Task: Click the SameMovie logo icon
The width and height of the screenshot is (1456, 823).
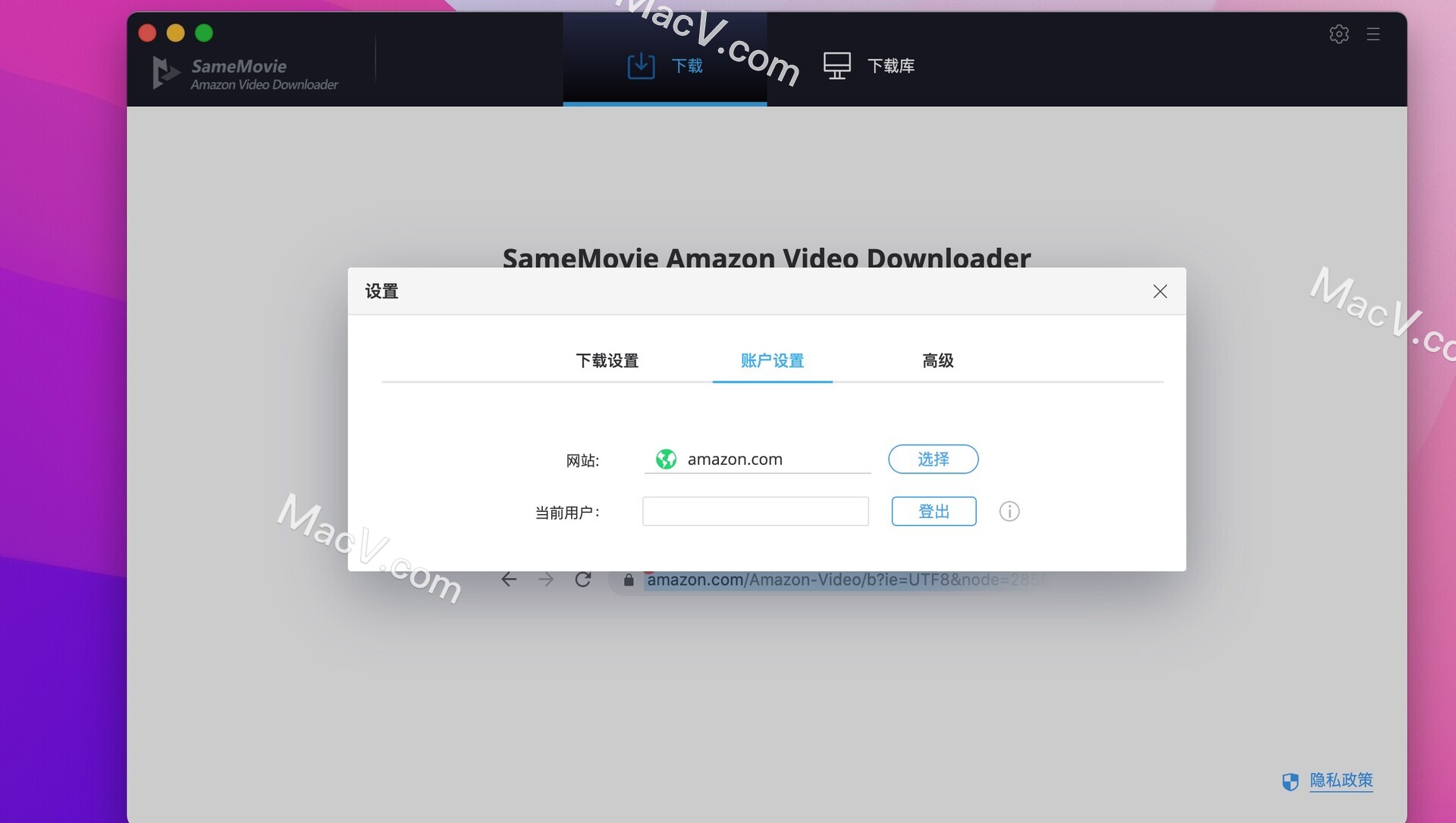Action: point(165,73)
